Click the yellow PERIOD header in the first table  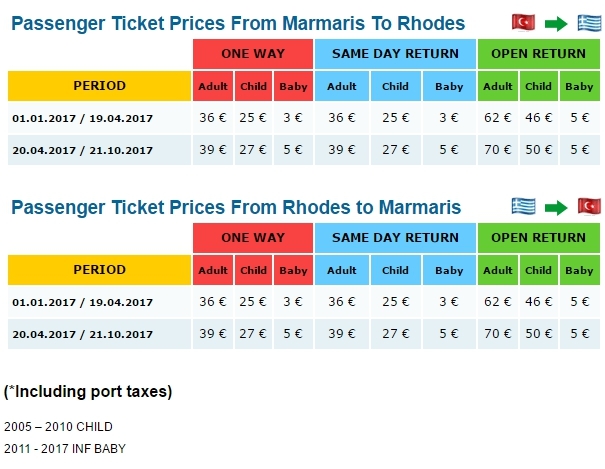tap(99, 86)
